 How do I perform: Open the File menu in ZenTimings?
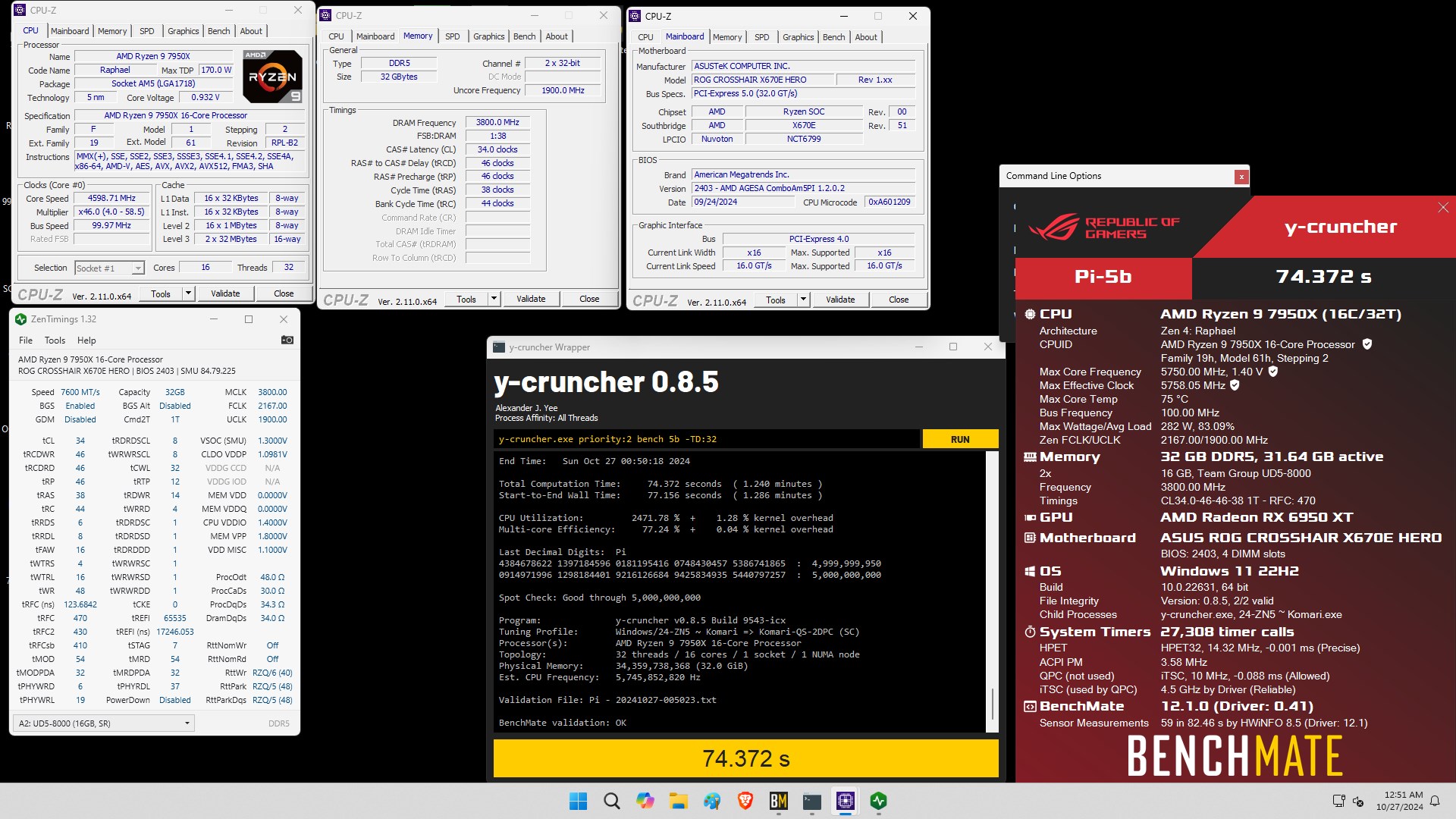click(x=26, y=340)
